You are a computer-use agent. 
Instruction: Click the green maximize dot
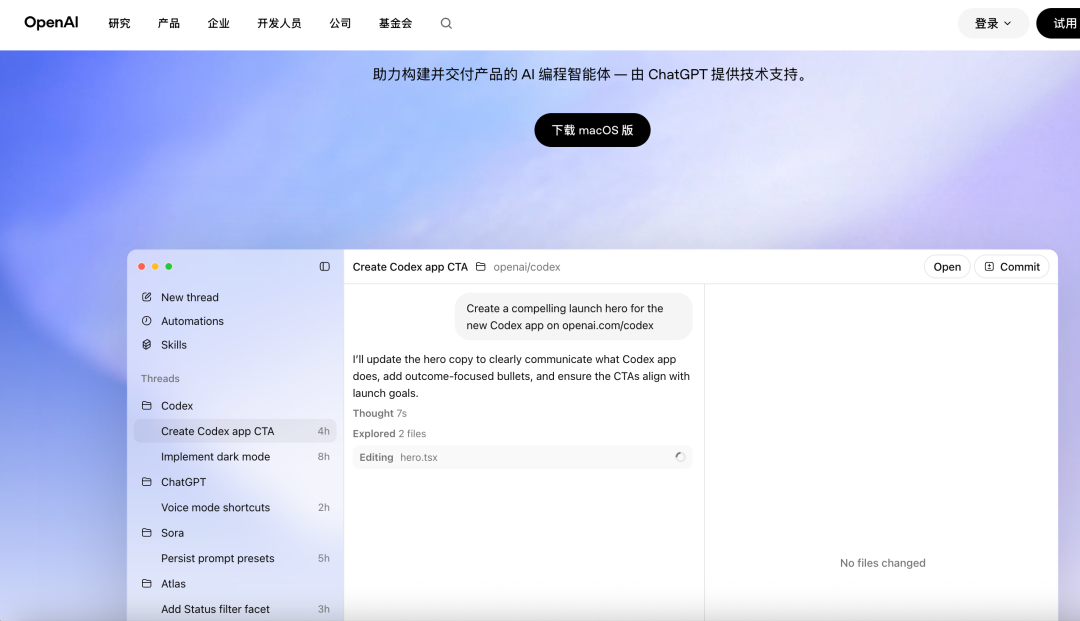click(169, 266)
